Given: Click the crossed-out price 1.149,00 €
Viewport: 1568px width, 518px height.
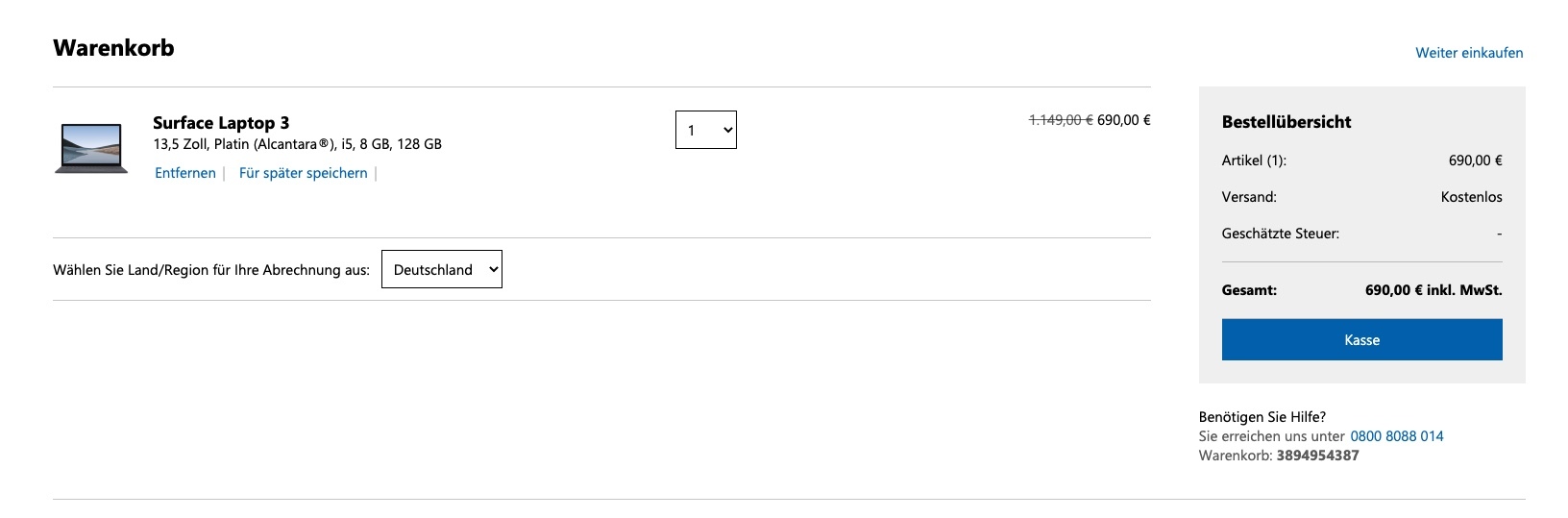Looking at the screenshot, I should pos(1061,120).
